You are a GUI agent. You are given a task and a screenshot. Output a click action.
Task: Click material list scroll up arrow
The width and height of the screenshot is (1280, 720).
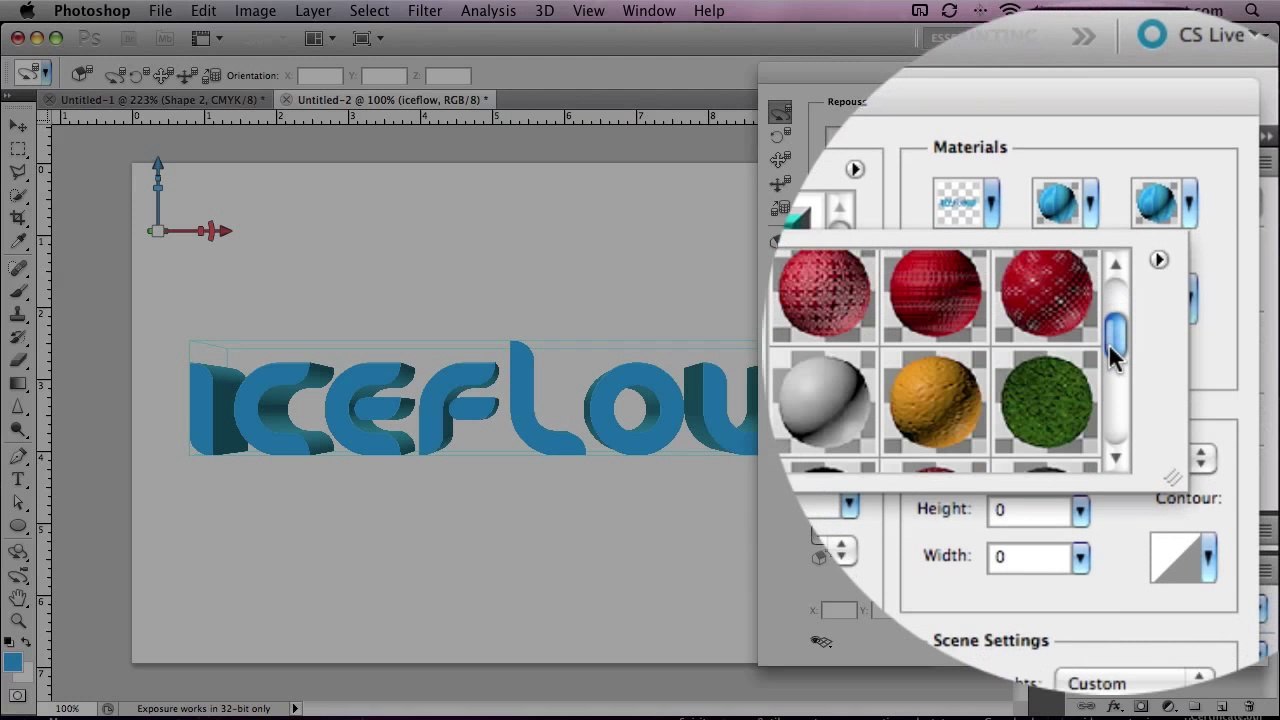(1116, 264)
